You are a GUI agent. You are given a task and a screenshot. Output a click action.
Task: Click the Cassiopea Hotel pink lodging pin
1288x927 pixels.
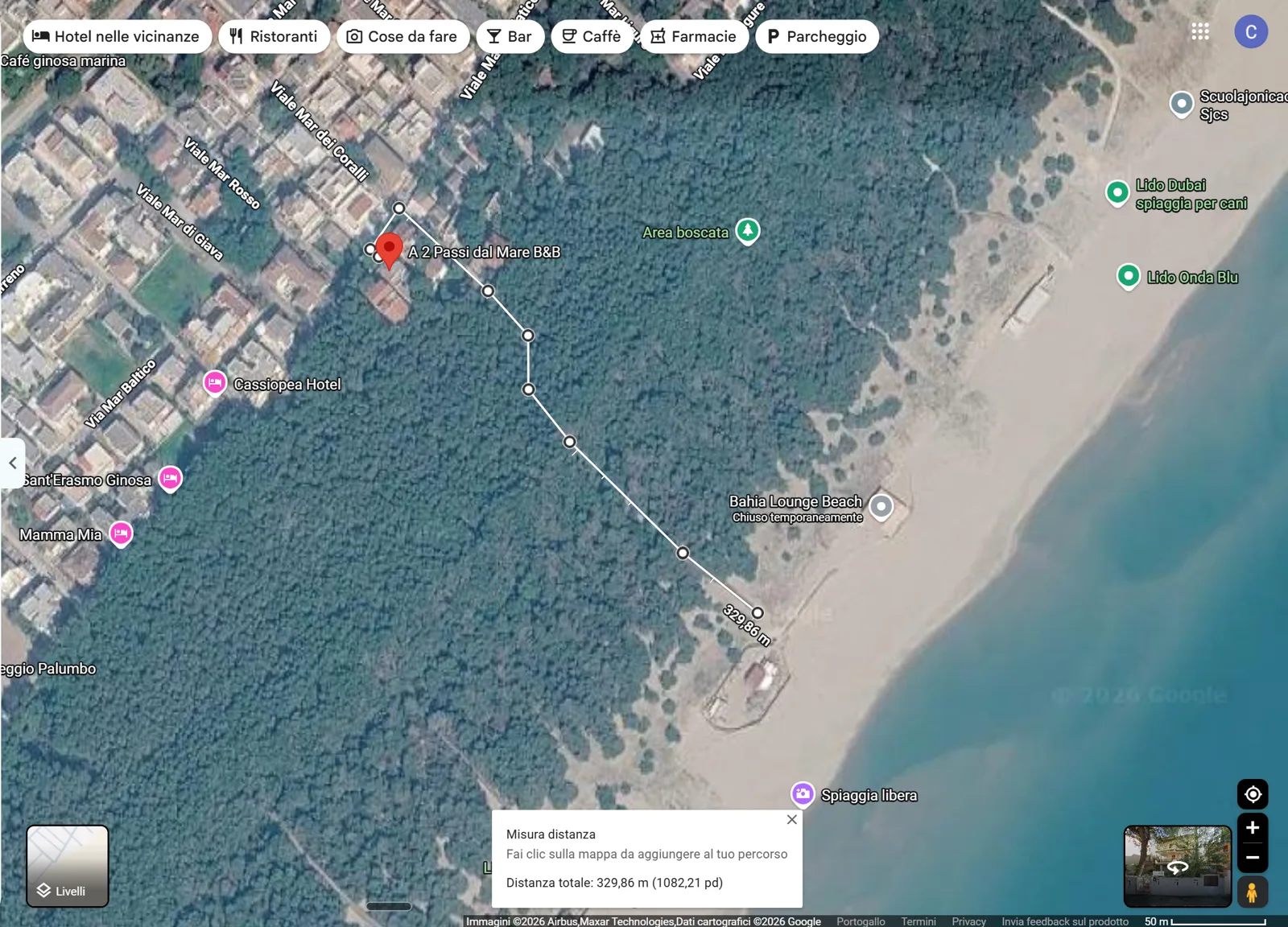pos(215,383)
